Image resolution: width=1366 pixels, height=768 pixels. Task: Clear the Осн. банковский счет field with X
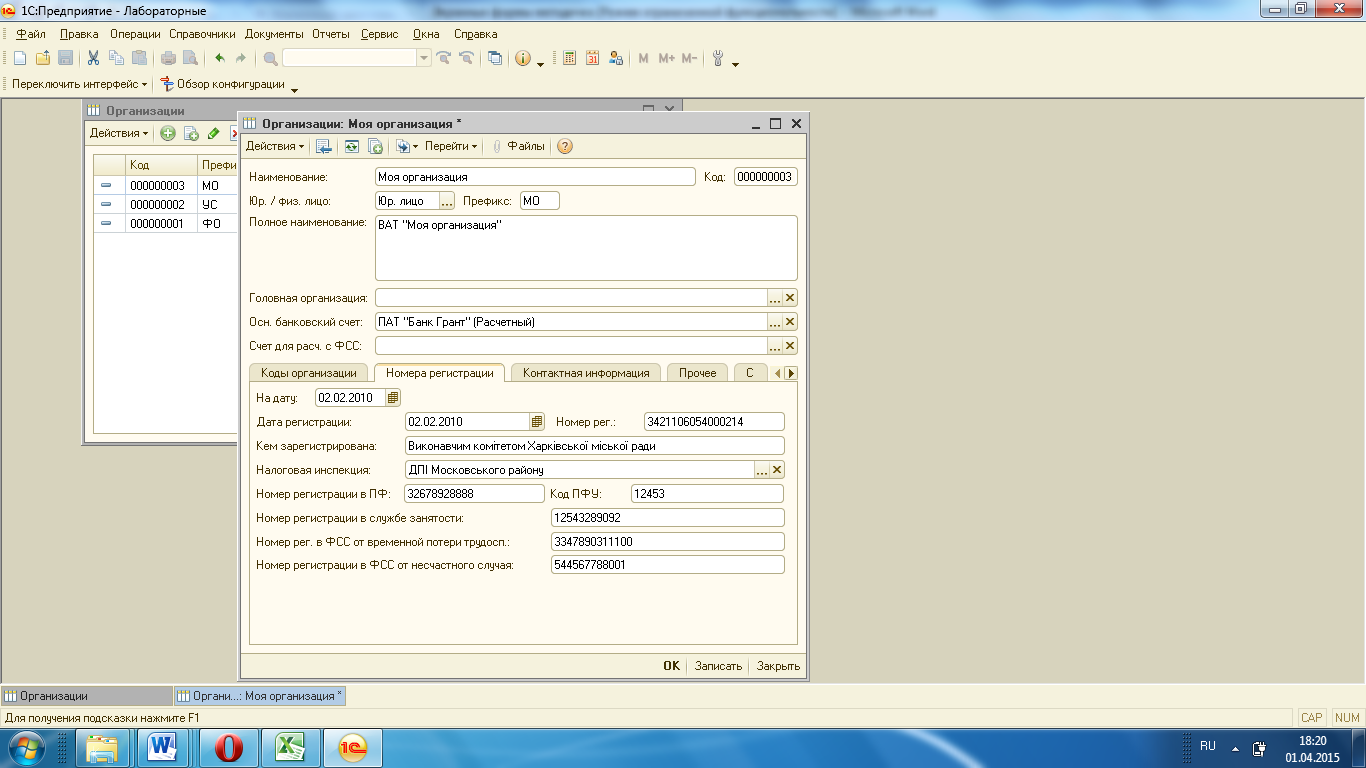(789, 322)
